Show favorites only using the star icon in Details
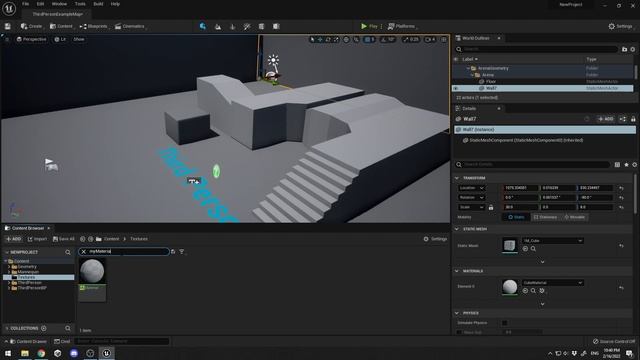The height and width of the screenshot is (360, 640). (x=626, y=164)
